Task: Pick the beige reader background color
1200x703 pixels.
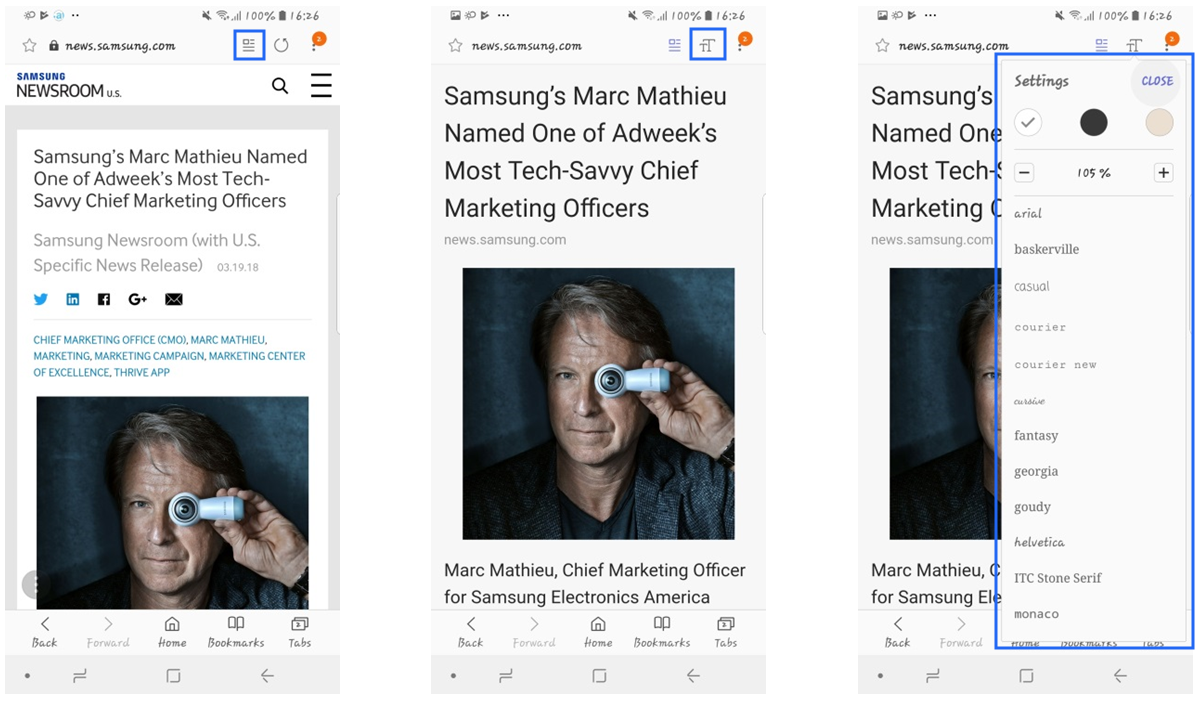Action: pos(1159,123)
